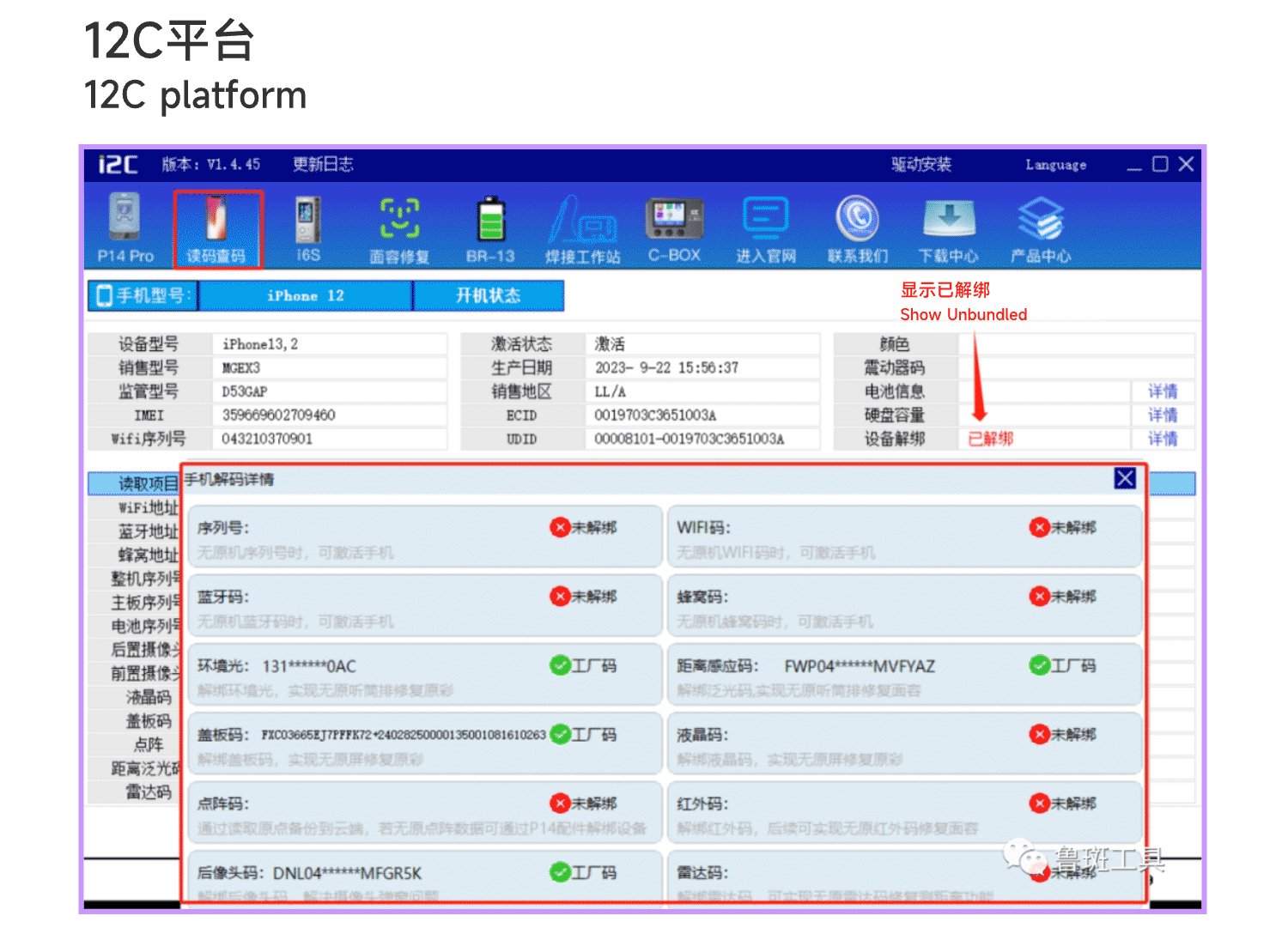Screen dimensions: 1288x940
Task: Click the green check icon for 盖板码
Action: (x=561, y=734)
